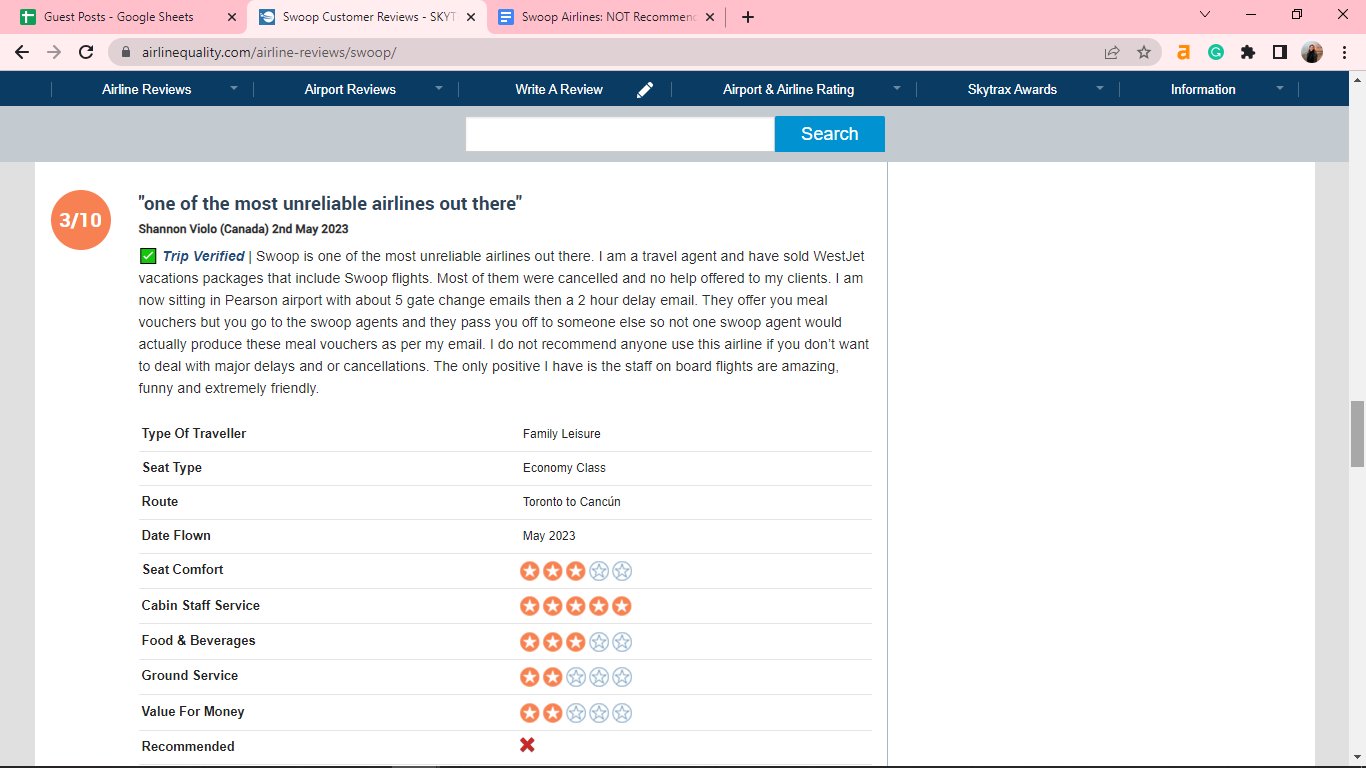
Task: Click the 'Seat Type' row label
Action: point(172,468)
